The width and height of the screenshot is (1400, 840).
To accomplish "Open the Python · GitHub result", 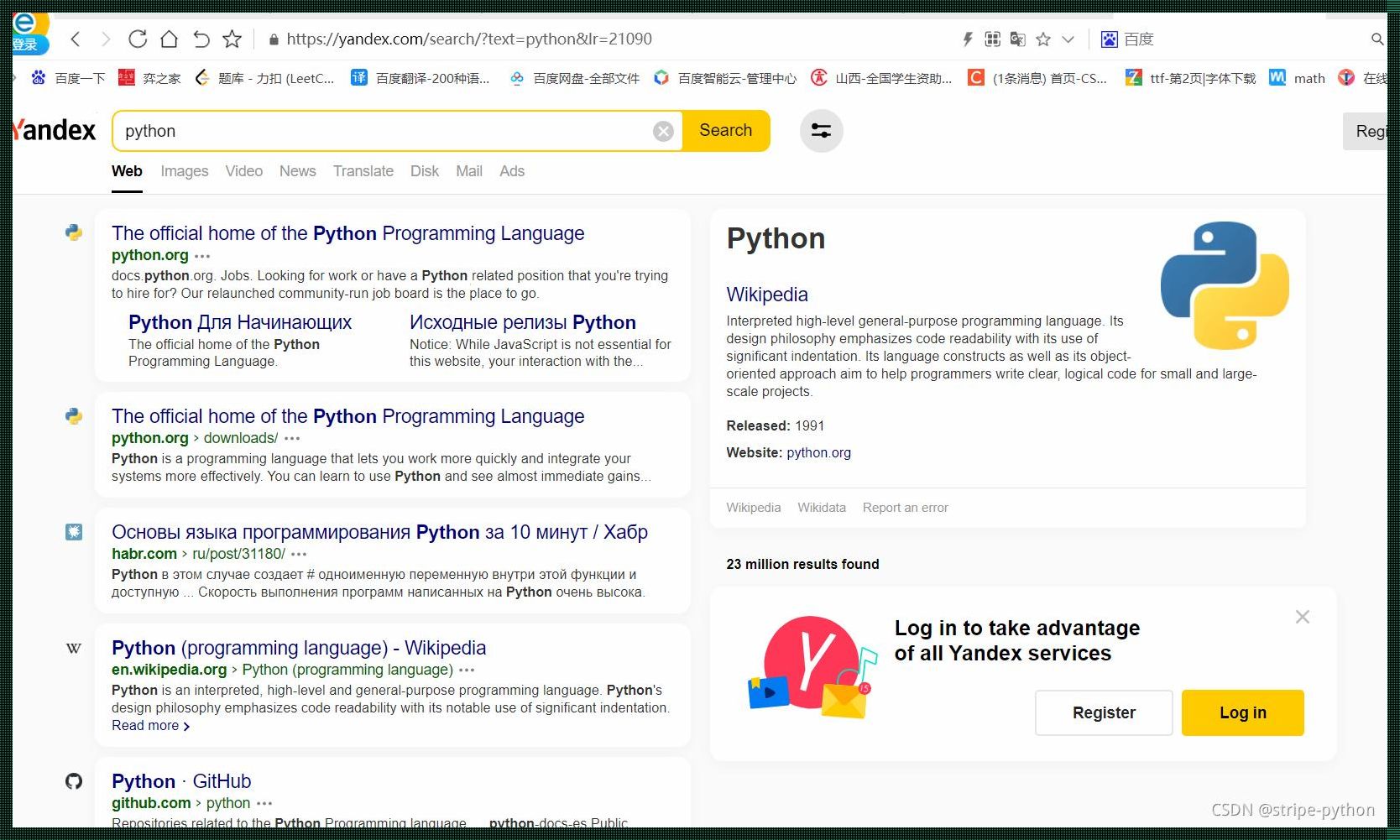I will (x=181, y=781).
